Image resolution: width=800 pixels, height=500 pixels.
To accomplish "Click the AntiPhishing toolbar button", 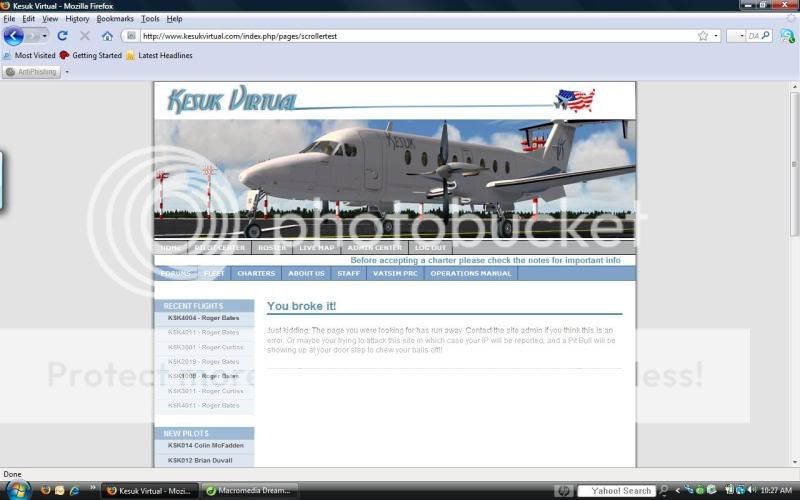I will pyautogui.click(x=32, y=72).
